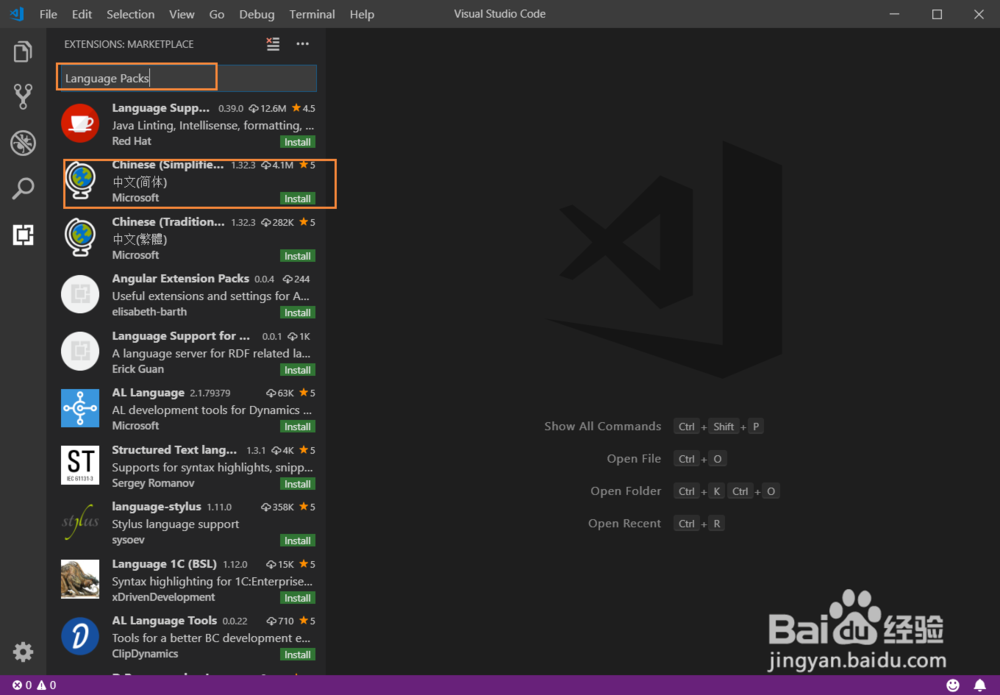This screenshot has height=695, width=1000.
Task: Open the Go menu
Action: pyautogui.click(x=217, y=14)
